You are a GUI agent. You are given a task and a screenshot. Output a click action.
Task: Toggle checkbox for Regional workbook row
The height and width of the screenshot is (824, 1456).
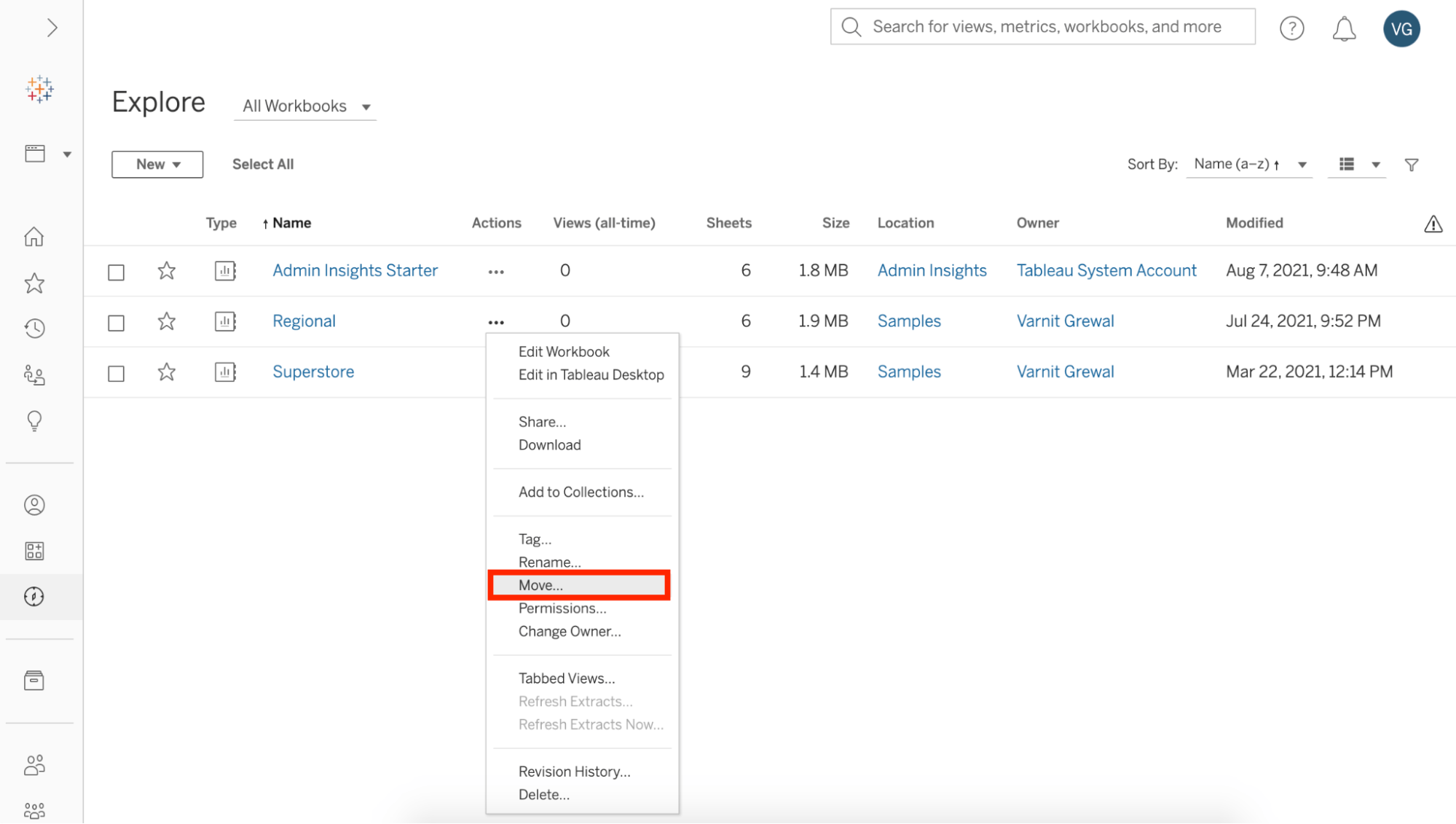(117, 321)
